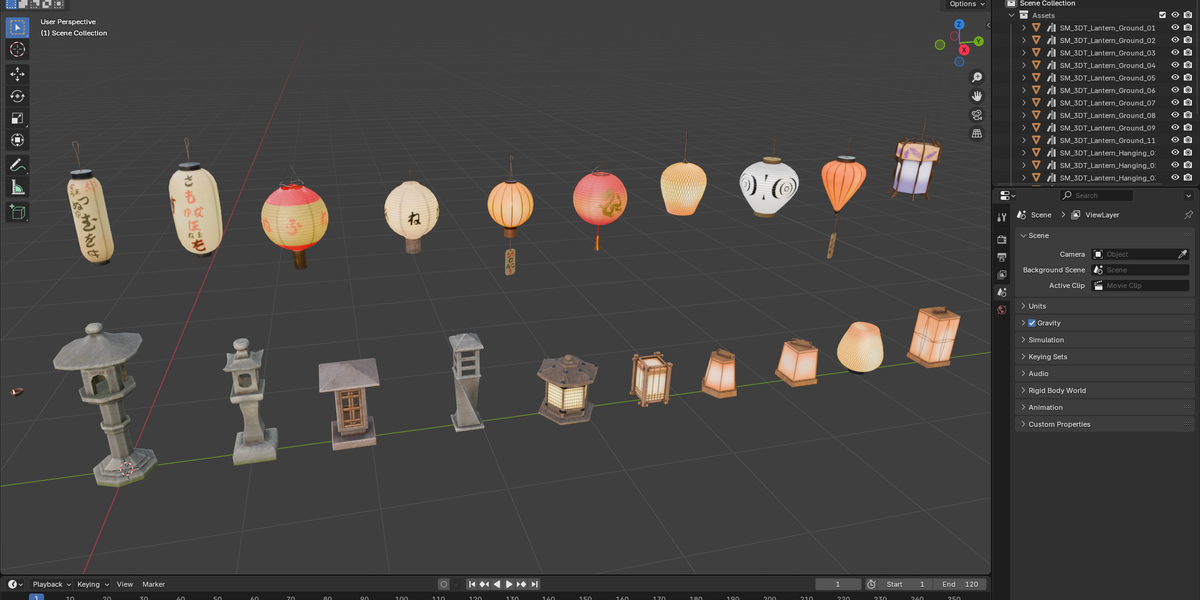Open the timeline editor type menu
The height and width of the screenshot is (600, 1200).
[15, 584]
